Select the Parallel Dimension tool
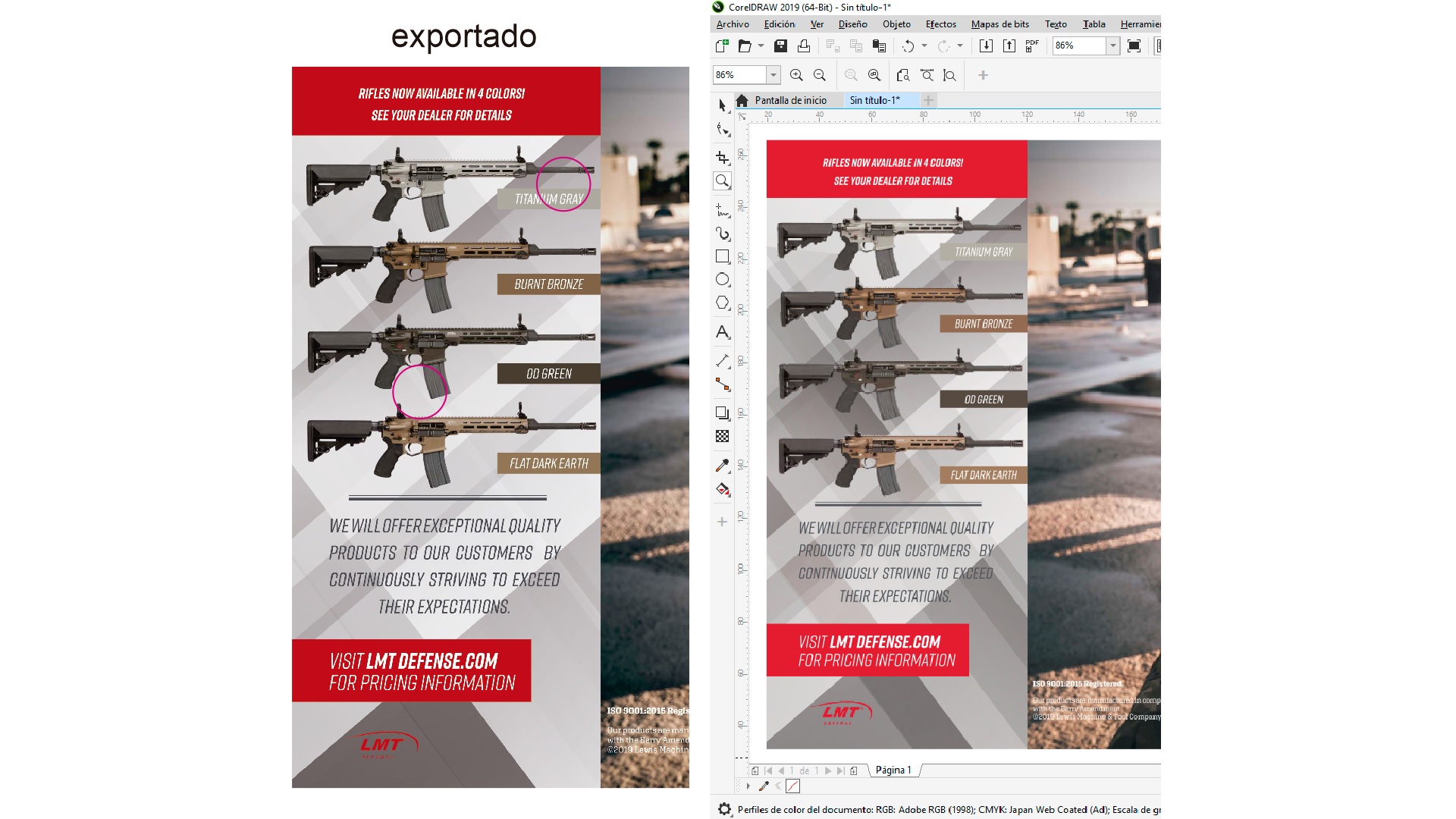The image size is (1456, 819). click(723, 361)
